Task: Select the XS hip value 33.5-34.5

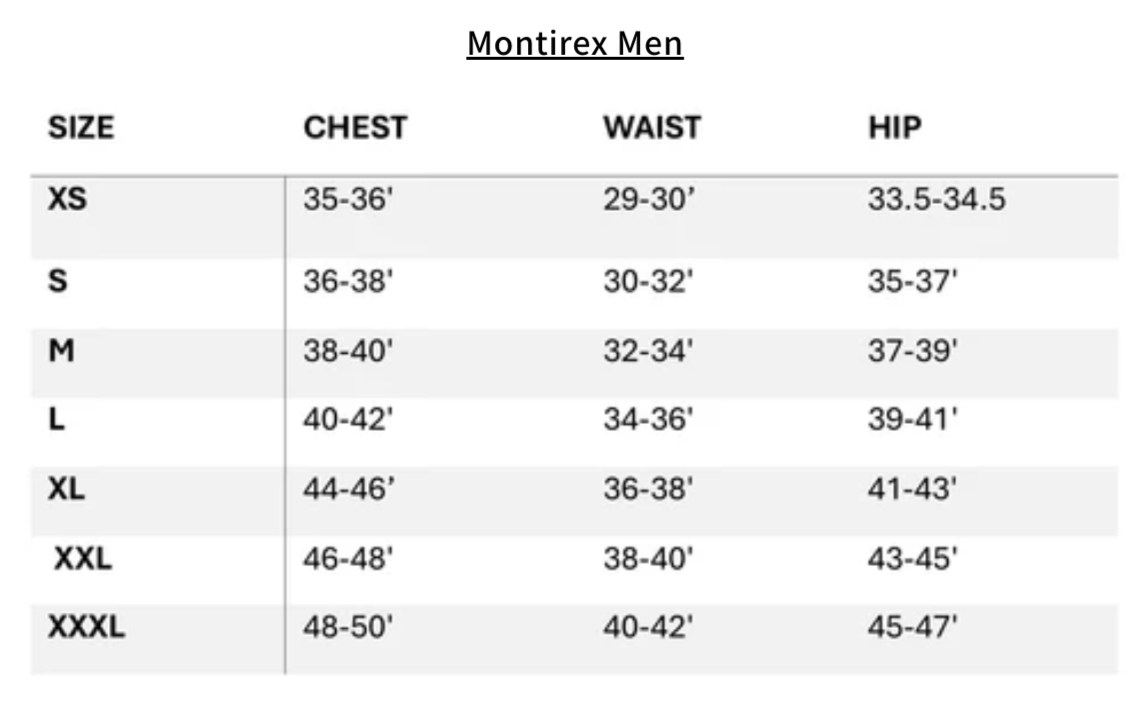Action: click(936, 200)
